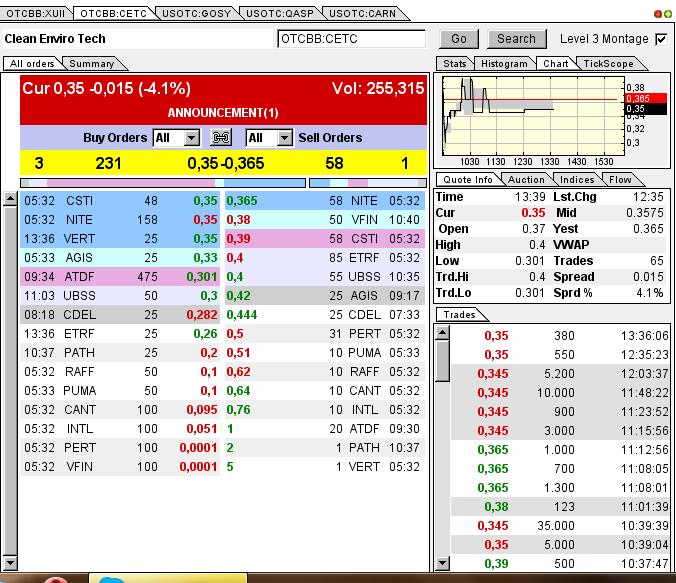The width and height of the screenshot is (676, 583).
Task: Click the Trades list scrollbar thumb
Action: (x=443, y=361)
